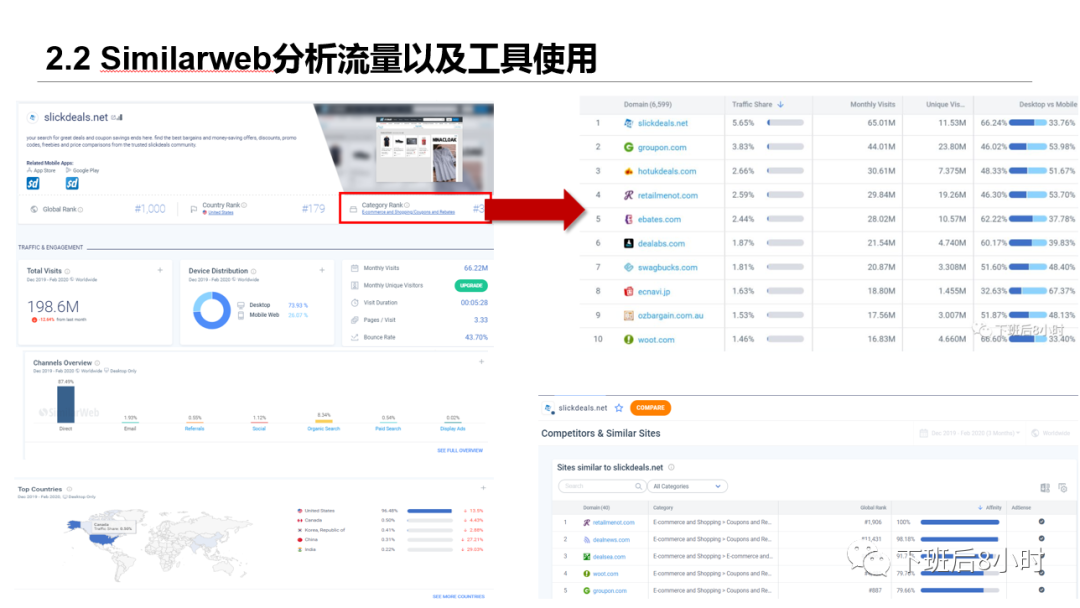Screen dimensions: 1080x608
Task: Click the AdSense checkmark for retailmenot.com
Action: click(x=1041, y=521)
